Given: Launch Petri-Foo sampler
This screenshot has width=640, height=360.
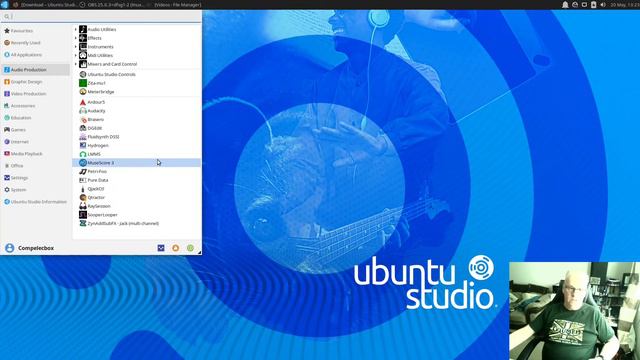Looking at the screenshot, I should click(137, 171).
